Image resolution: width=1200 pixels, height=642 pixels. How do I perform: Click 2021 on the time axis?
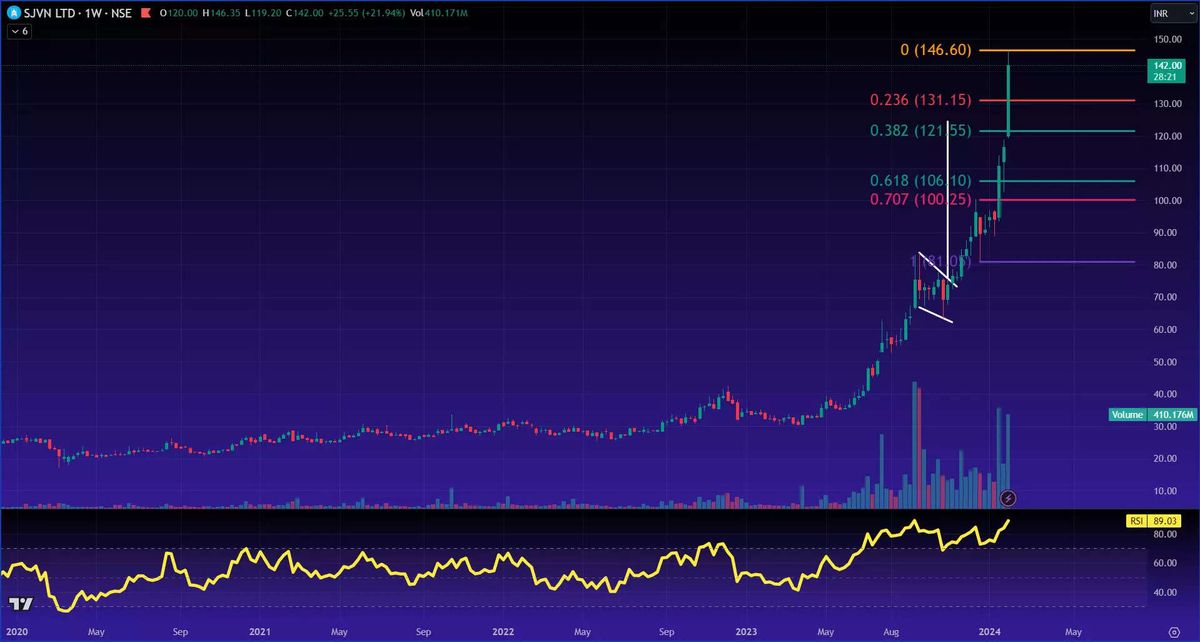pyautogui.click(x=260, y=632)
